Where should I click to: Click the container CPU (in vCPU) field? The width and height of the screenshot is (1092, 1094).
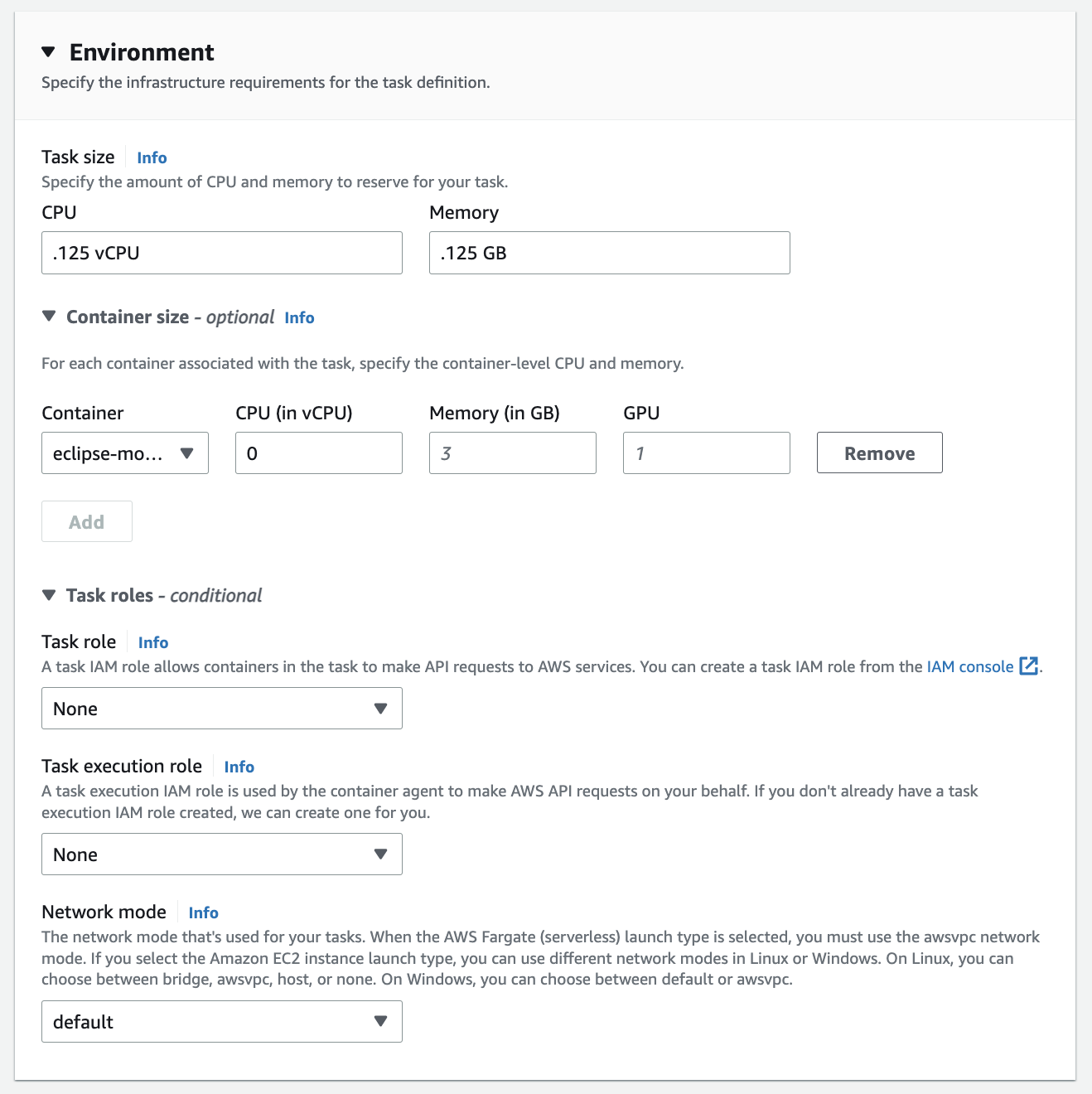[x=318, y=453]
